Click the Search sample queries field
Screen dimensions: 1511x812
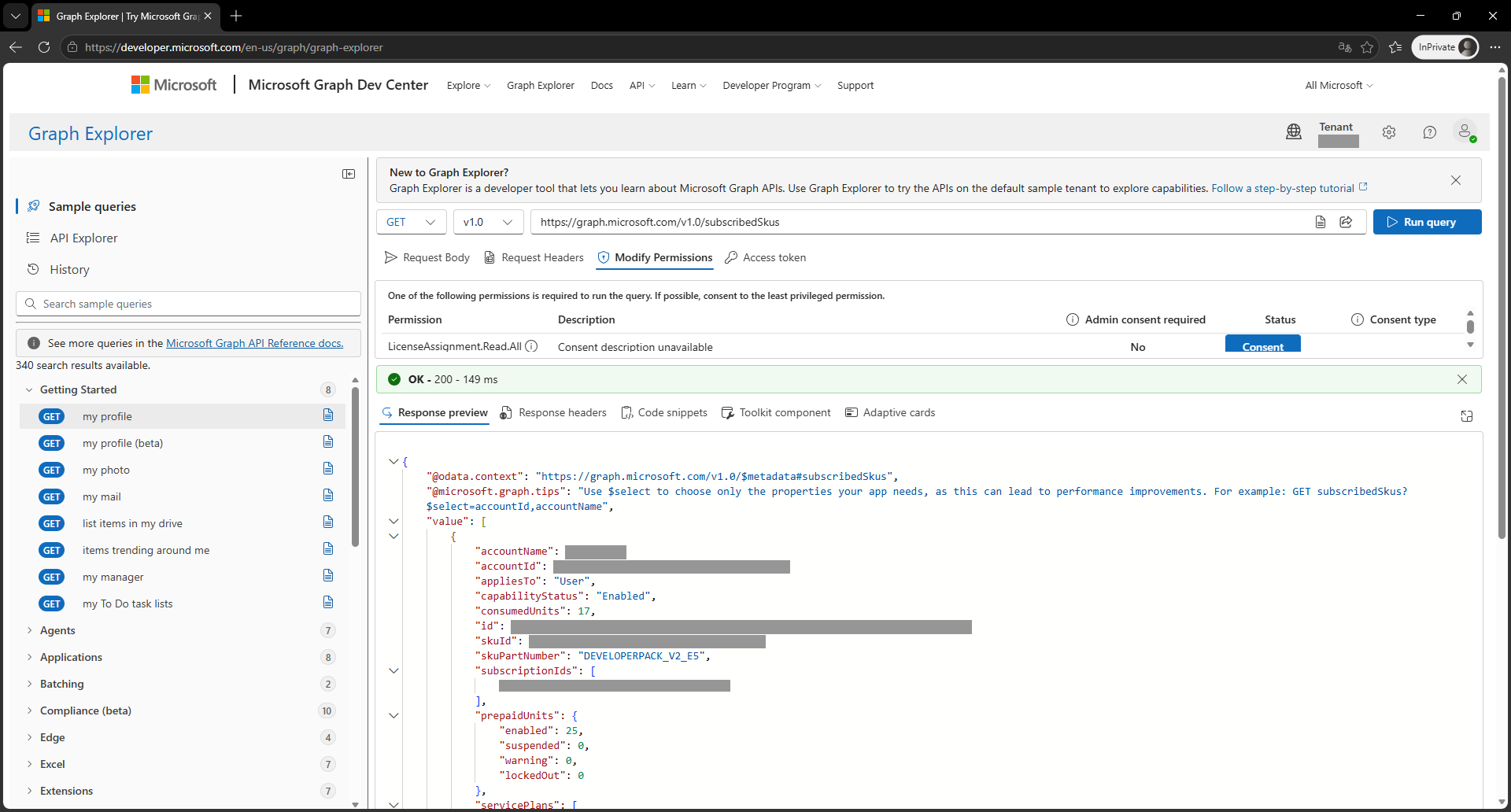coord(188,304)
